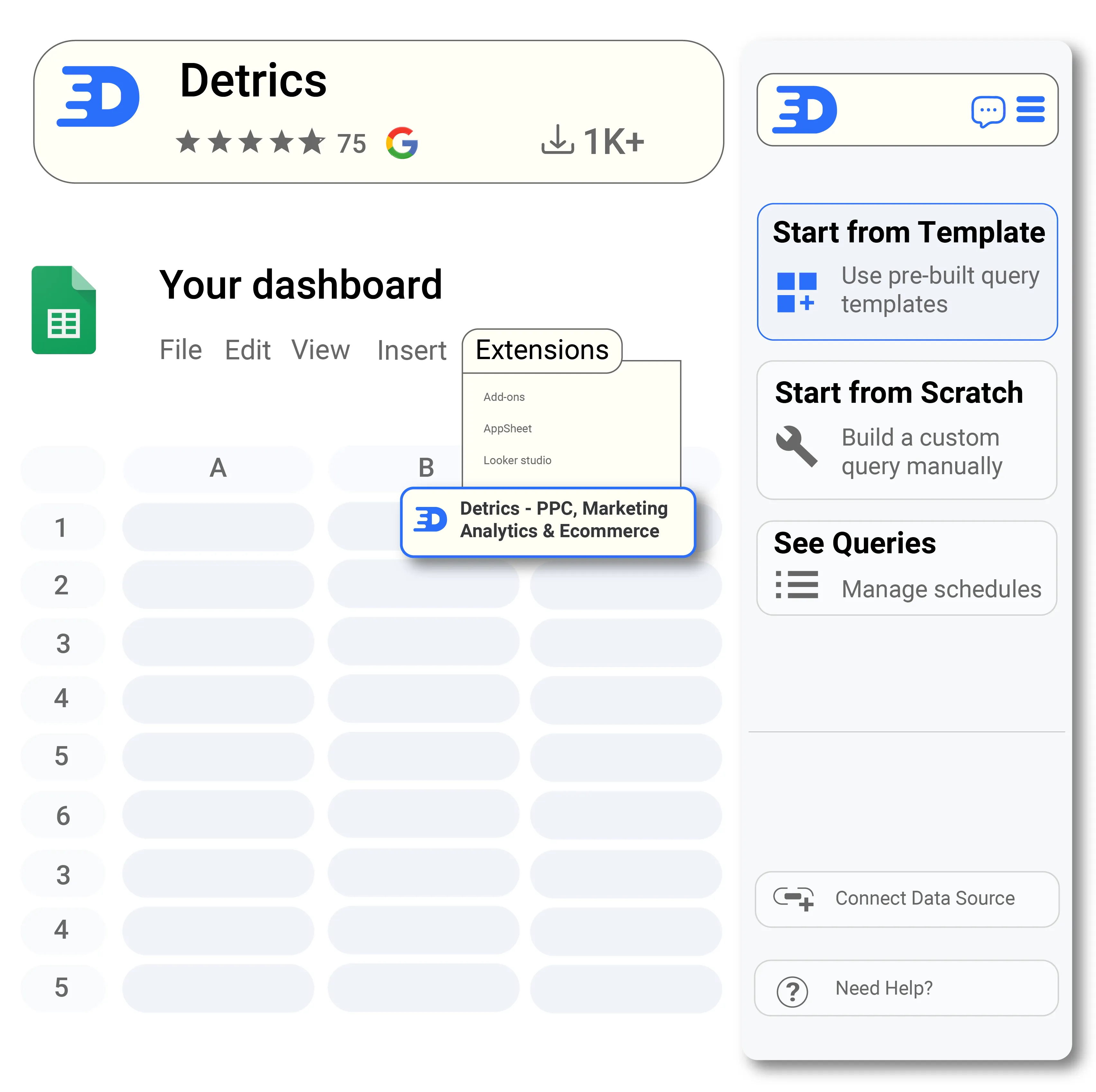Click the download icon next to 1K+

pyautogui.click(x=557, y=140)
